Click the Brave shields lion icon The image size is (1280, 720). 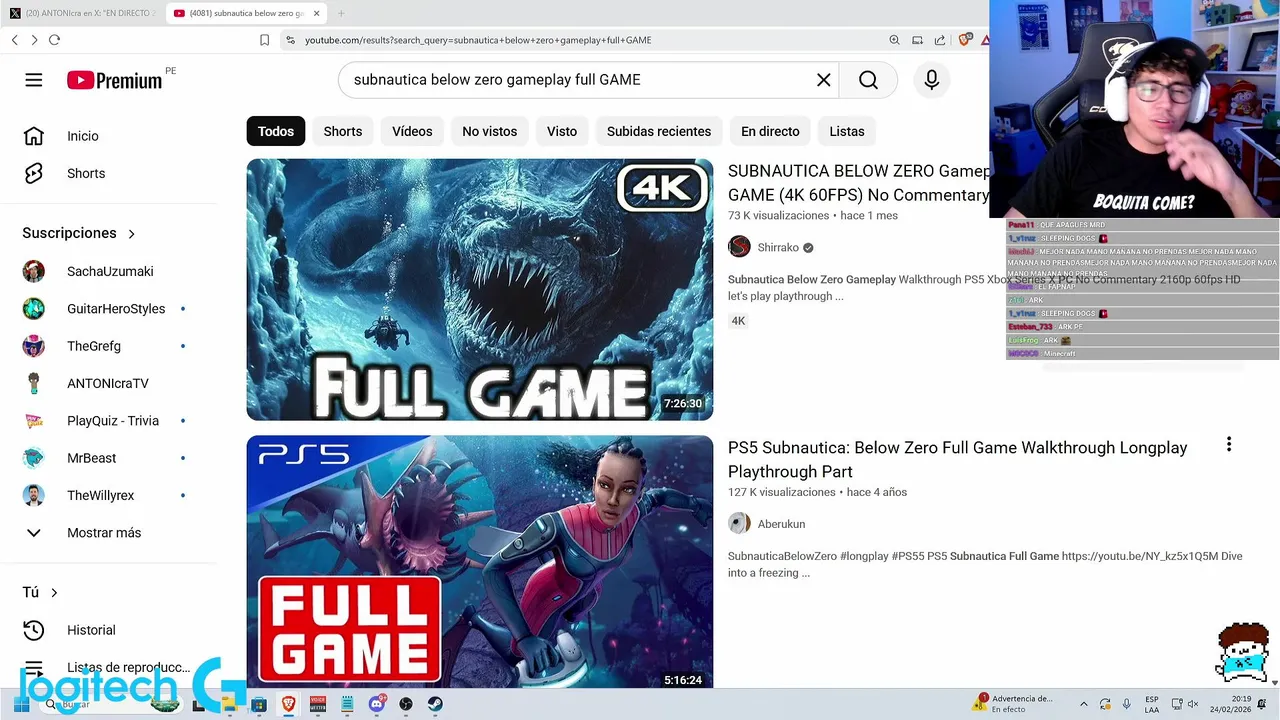[964, 40]
